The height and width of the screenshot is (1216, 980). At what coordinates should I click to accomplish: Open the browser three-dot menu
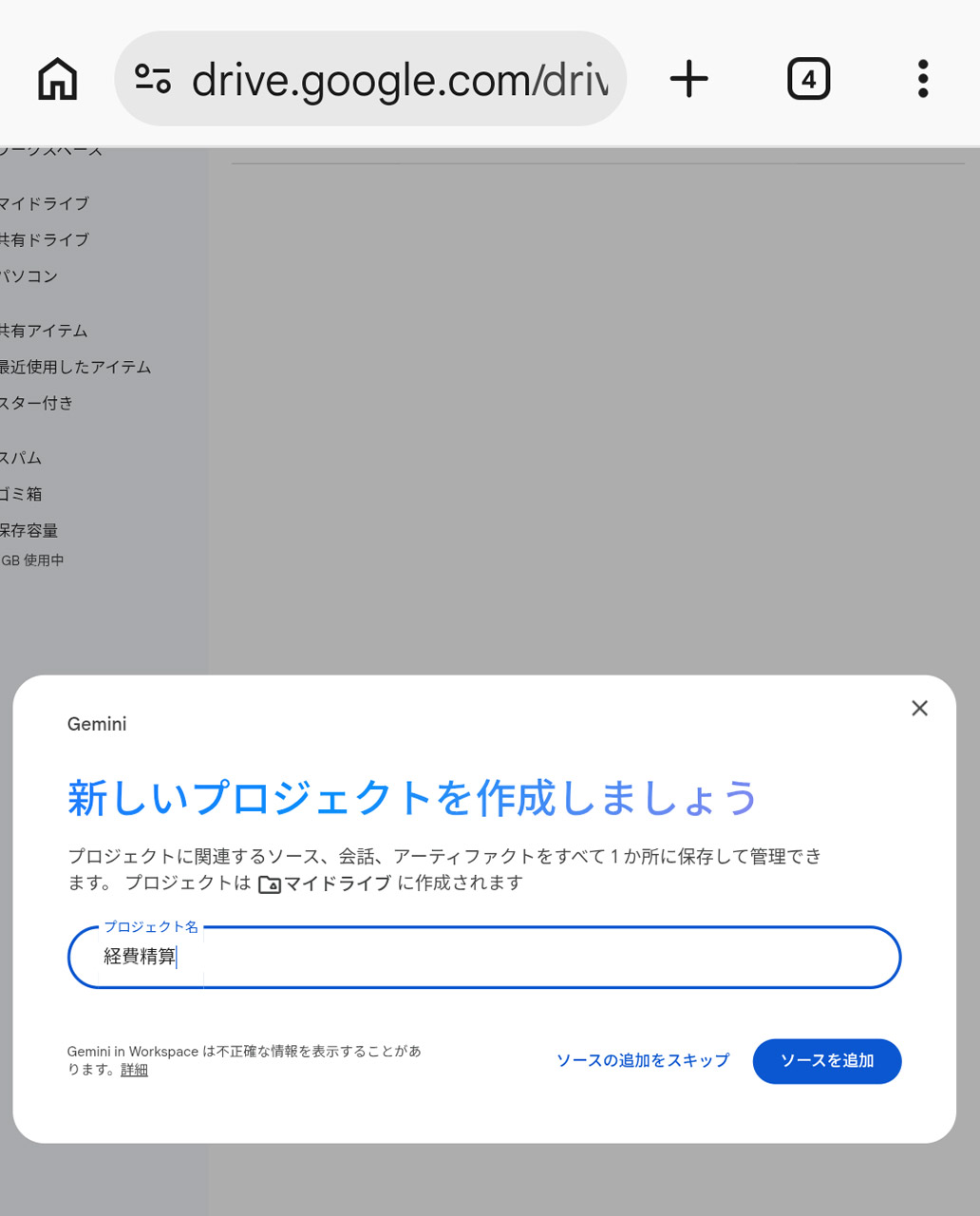pyautogui.click(x=923, y=79)
